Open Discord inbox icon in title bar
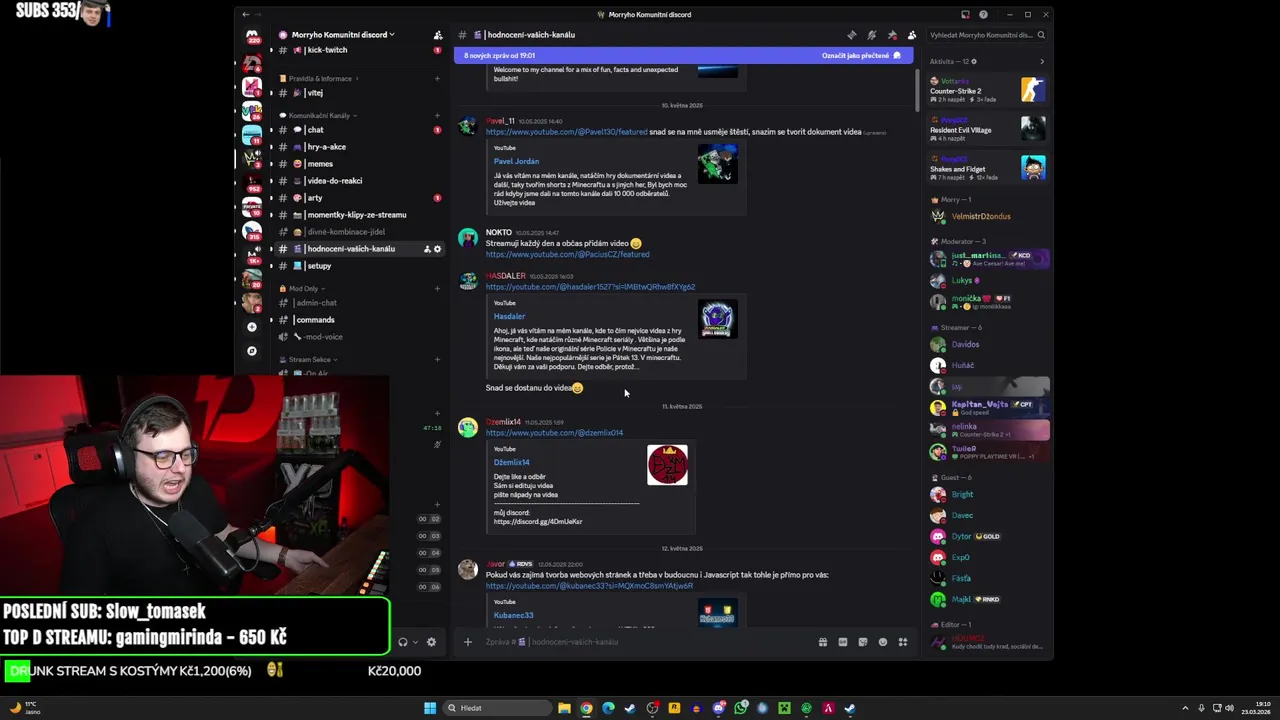Image resolution: width=1280 pixels, height=720 pixels. click(965, 15)
